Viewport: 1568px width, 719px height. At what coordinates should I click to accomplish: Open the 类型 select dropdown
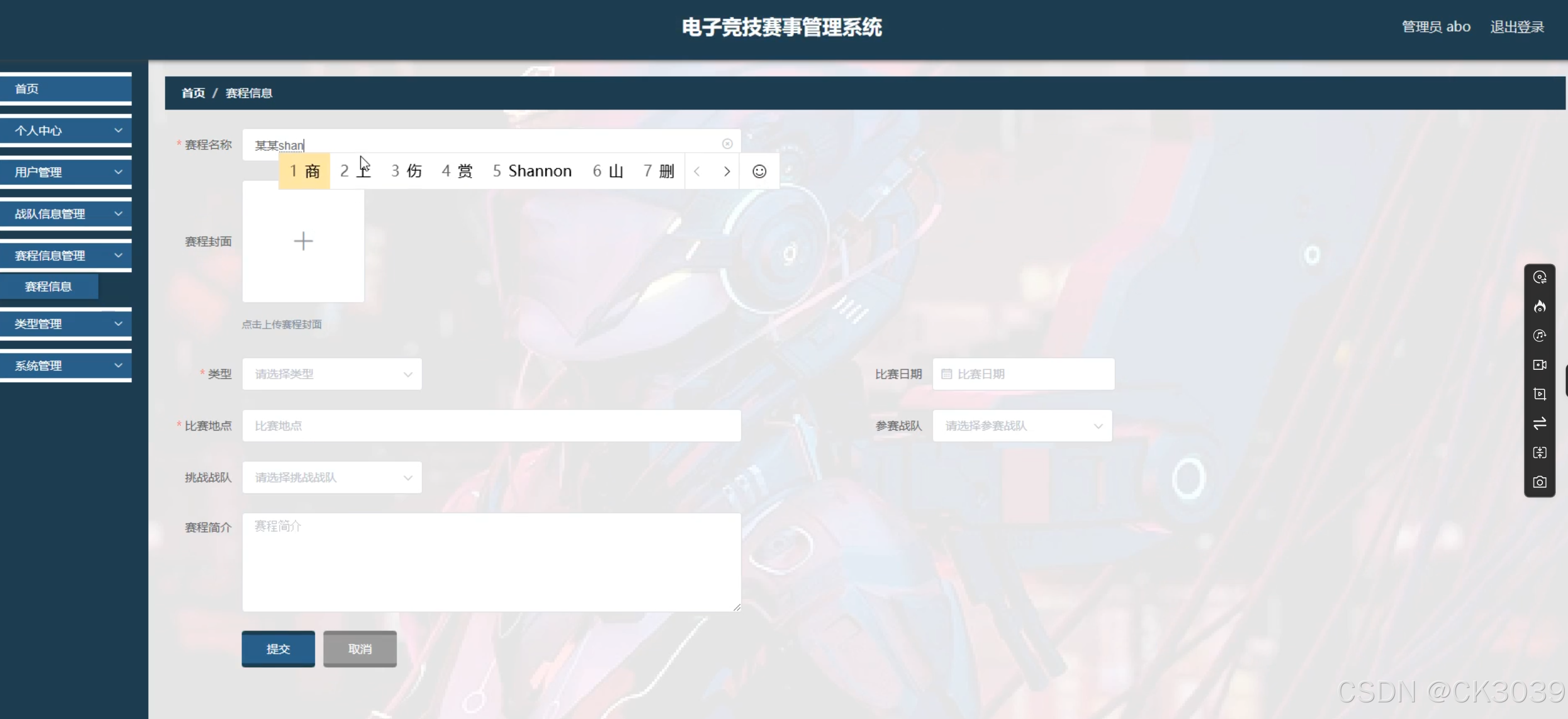[x=332, y=374]
